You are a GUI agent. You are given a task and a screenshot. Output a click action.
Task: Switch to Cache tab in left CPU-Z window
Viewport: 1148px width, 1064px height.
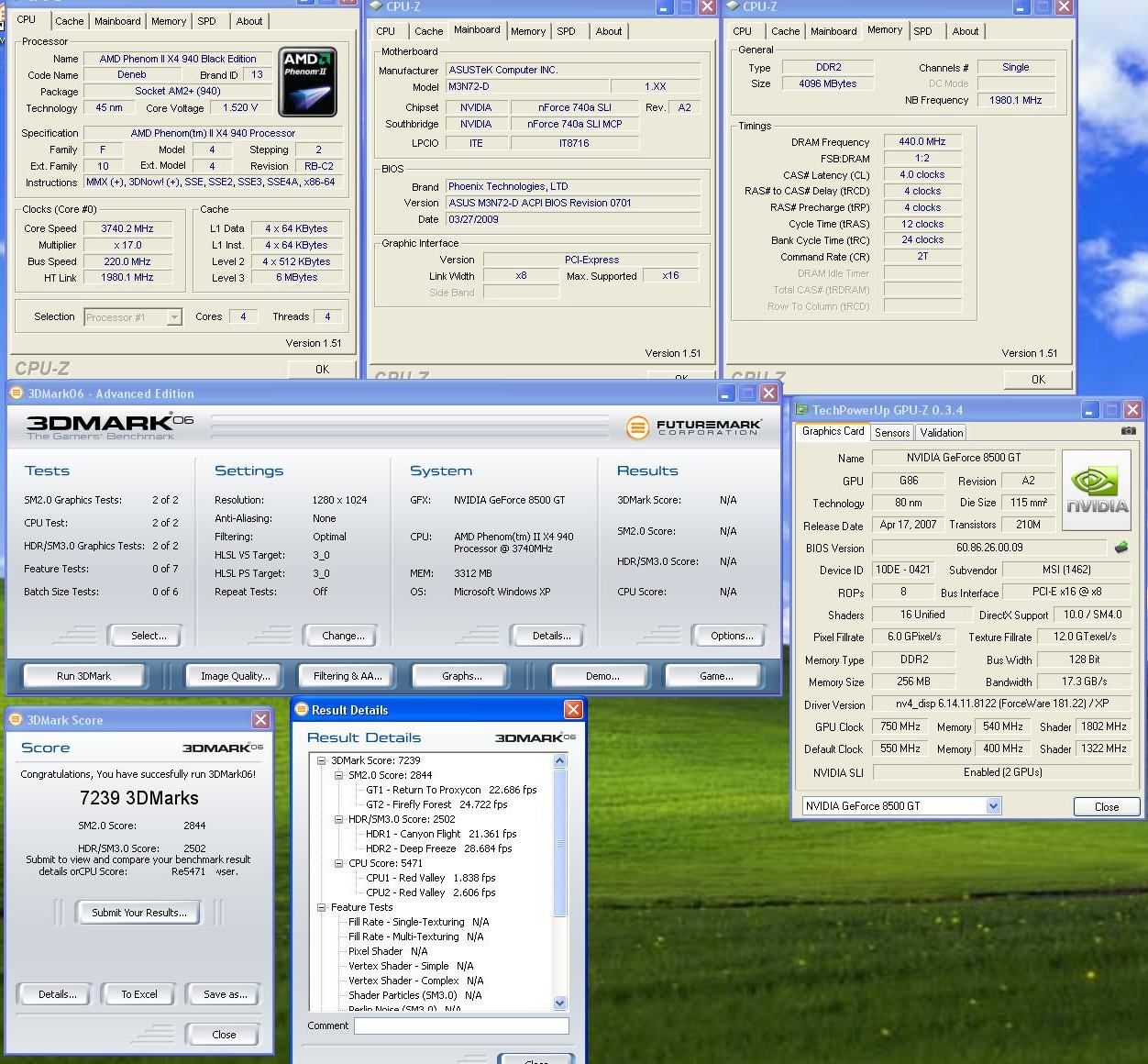tap(70, 21)
